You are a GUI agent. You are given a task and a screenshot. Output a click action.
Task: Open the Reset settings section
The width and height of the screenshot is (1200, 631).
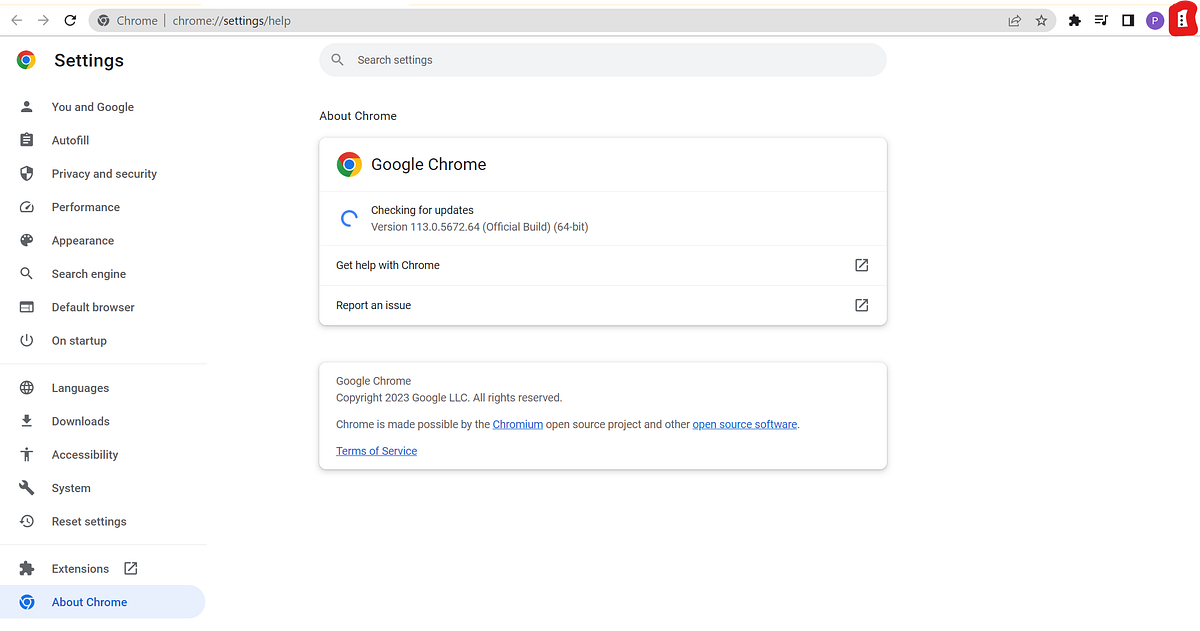89,521
